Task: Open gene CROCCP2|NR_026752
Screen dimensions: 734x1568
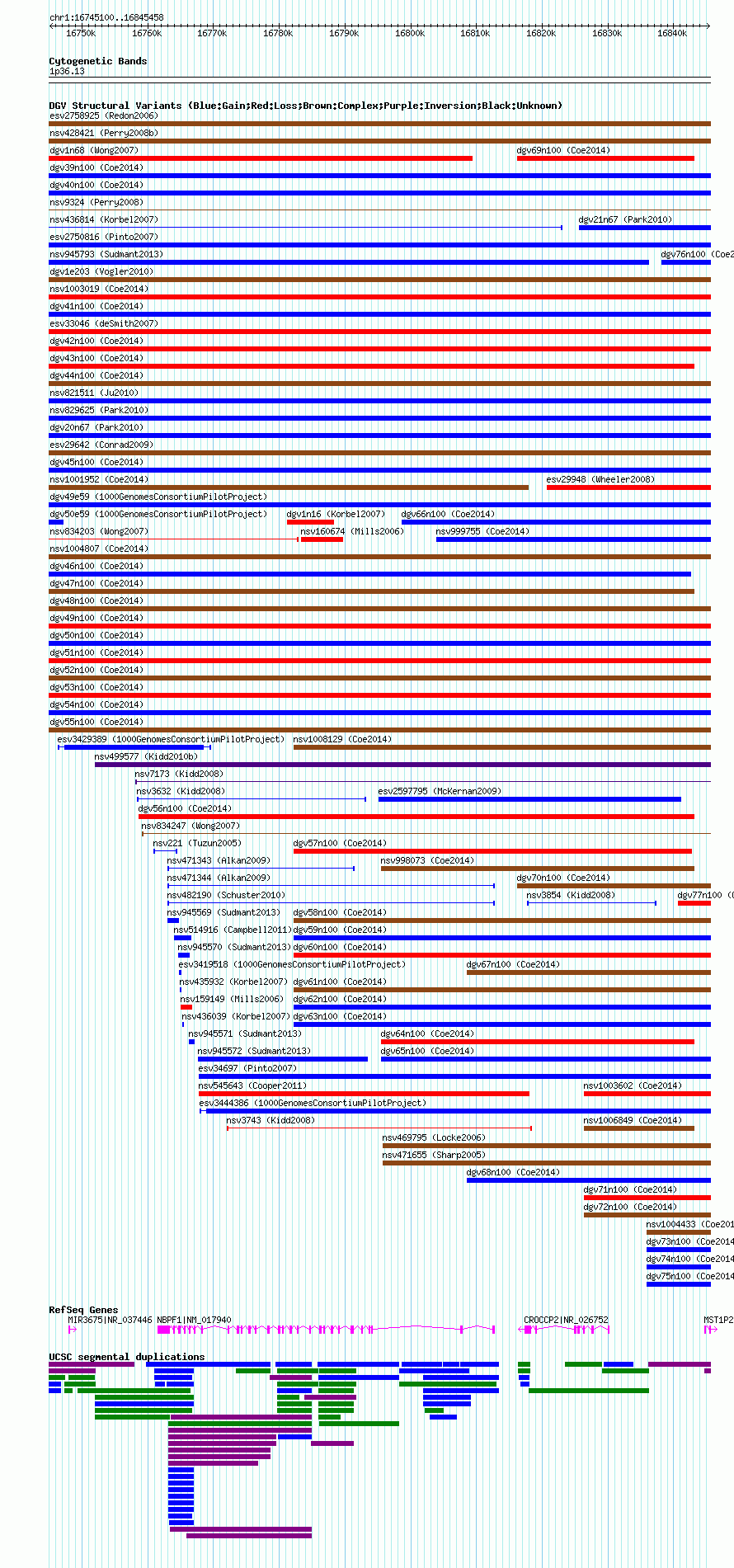Action: (x=567, y=1320)
